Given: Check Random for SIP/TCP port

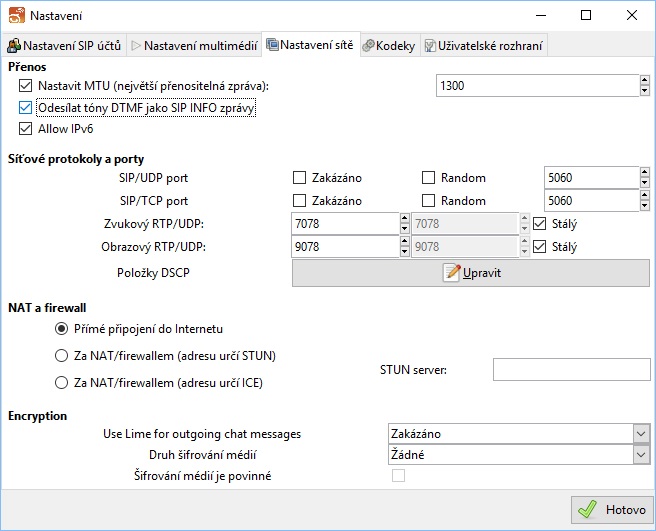Looking at the screenshot, I should pyautogui.click(x=428, y=201).
